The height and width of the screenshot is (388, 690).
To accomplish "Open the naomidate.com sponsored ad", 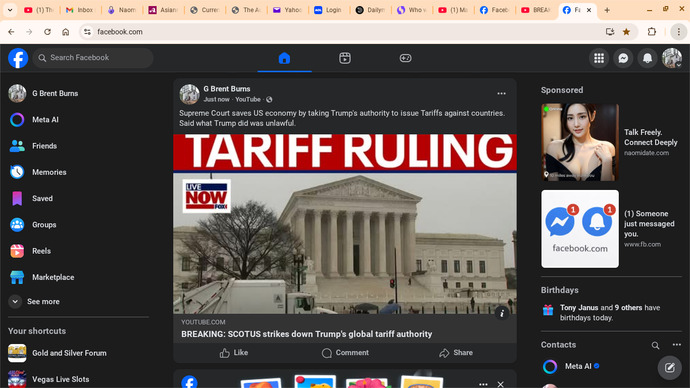I will (611, 143).
